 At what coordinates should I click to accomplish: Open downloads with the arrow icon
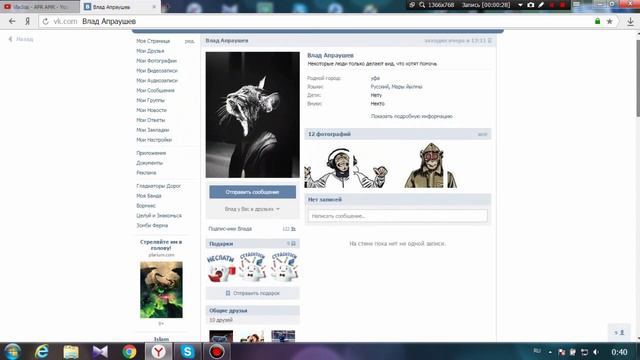[x=630, y=22]
